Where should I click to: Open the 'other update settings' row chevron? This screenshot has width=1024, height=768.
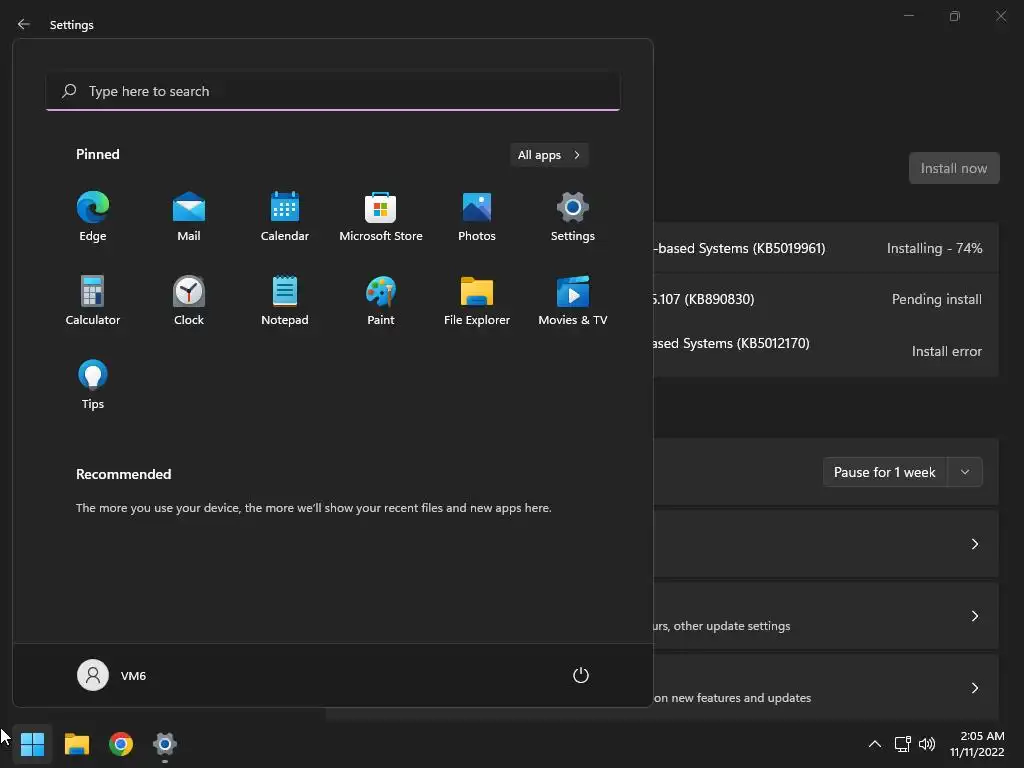974,616
